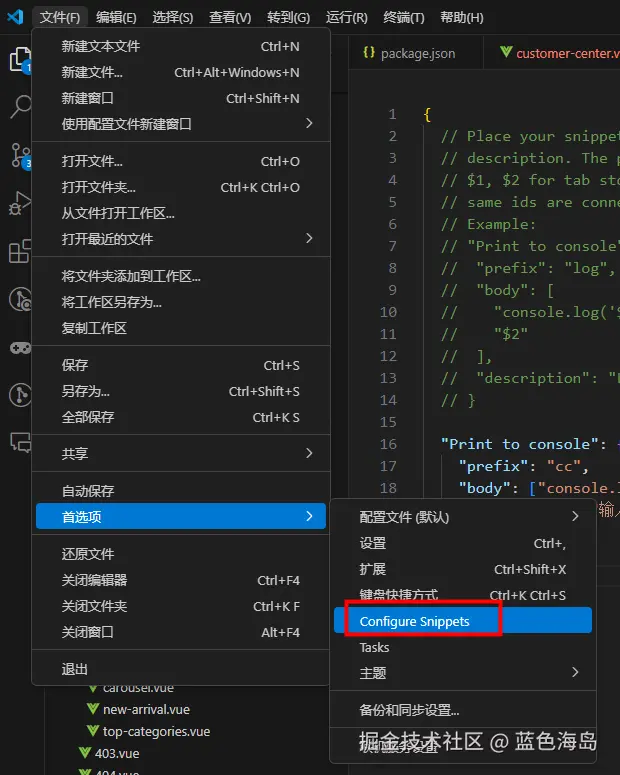Open the chat bubbles icon in activity bar

[20, 442]
